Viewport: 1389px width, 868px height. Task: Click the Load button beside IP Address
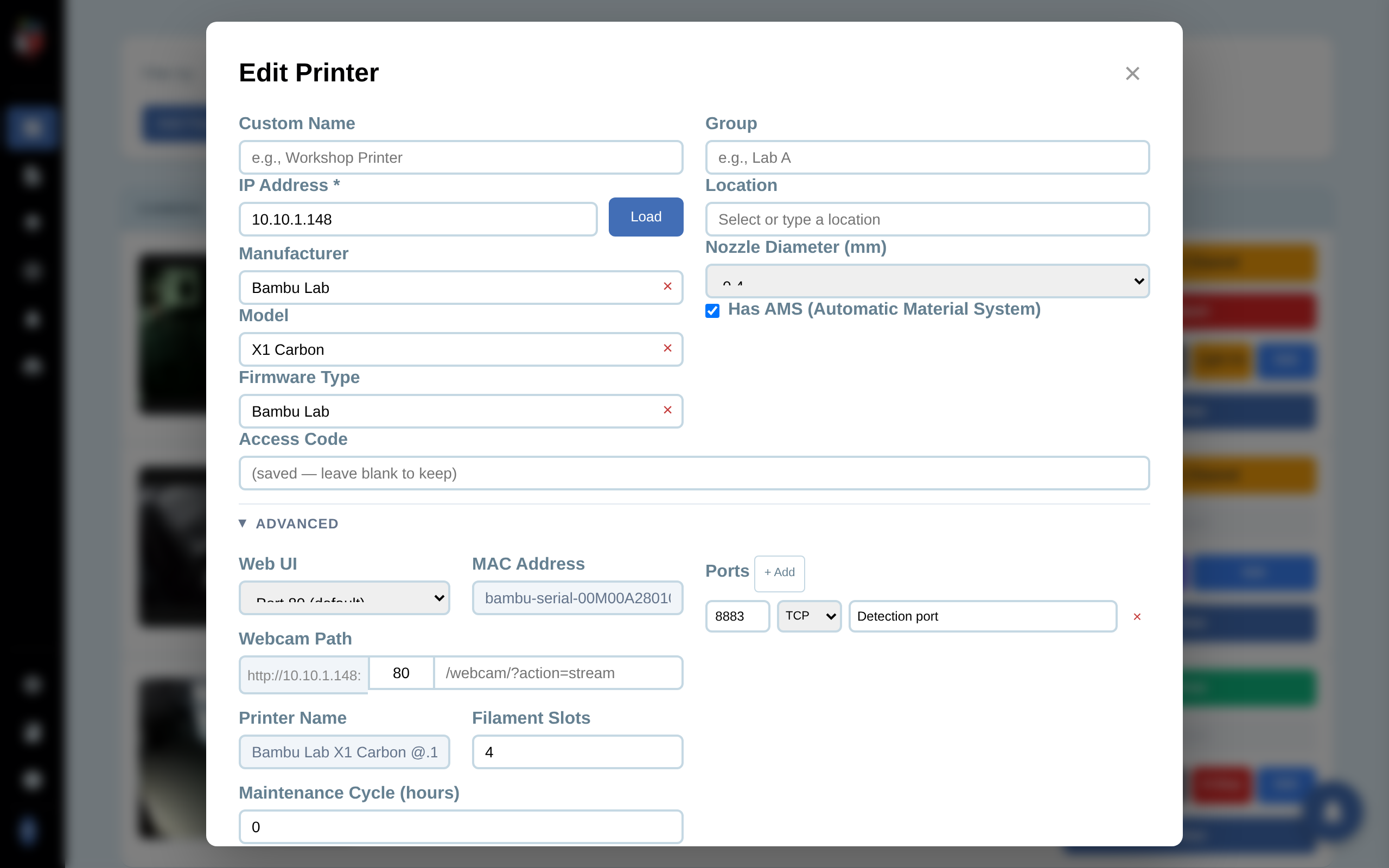646,217
